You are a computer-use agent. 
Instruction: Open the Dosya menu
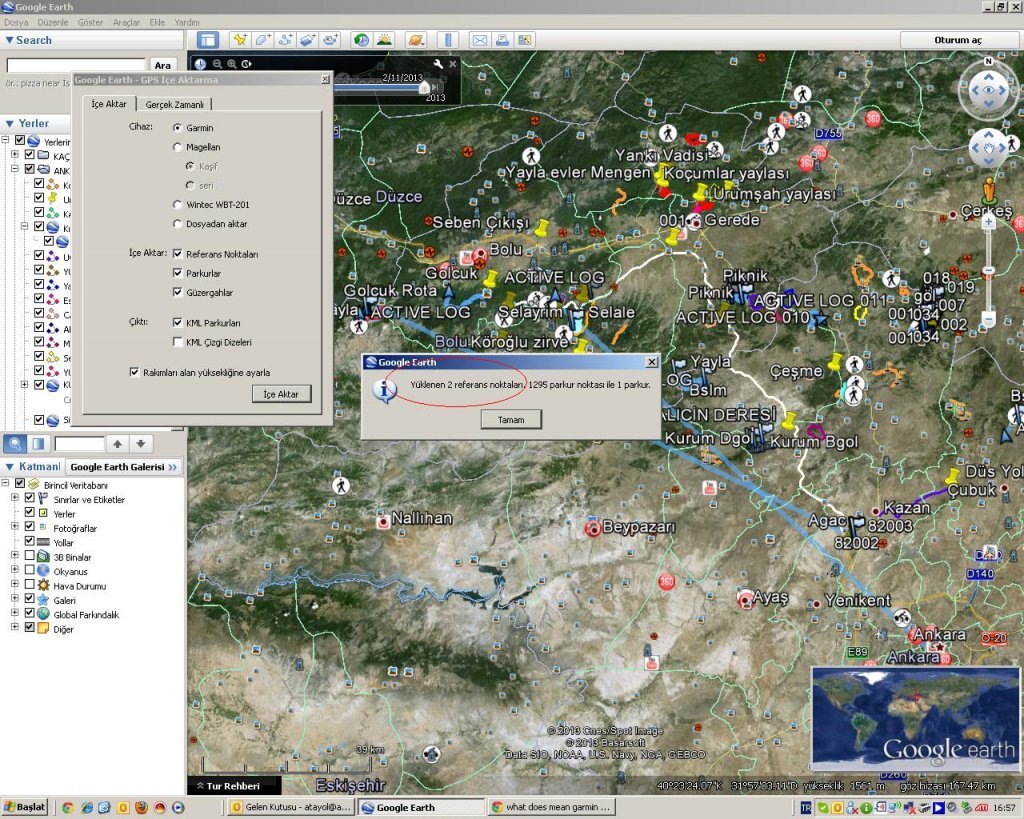16,22
